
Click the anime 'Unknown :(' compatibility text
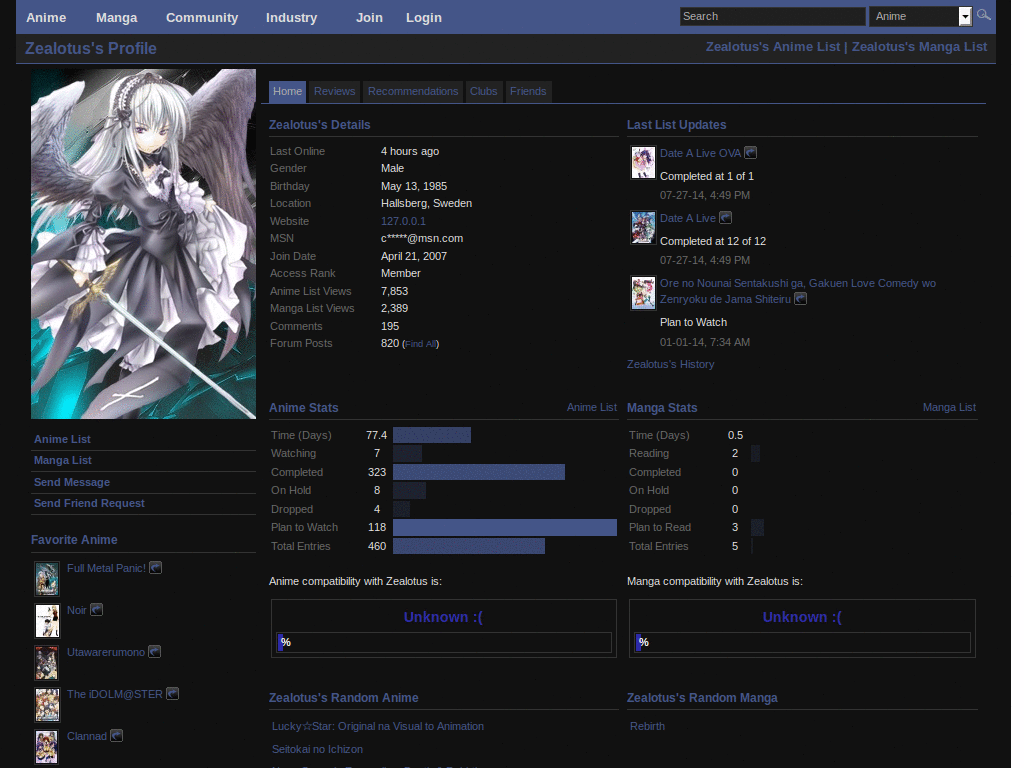[443, 617]
